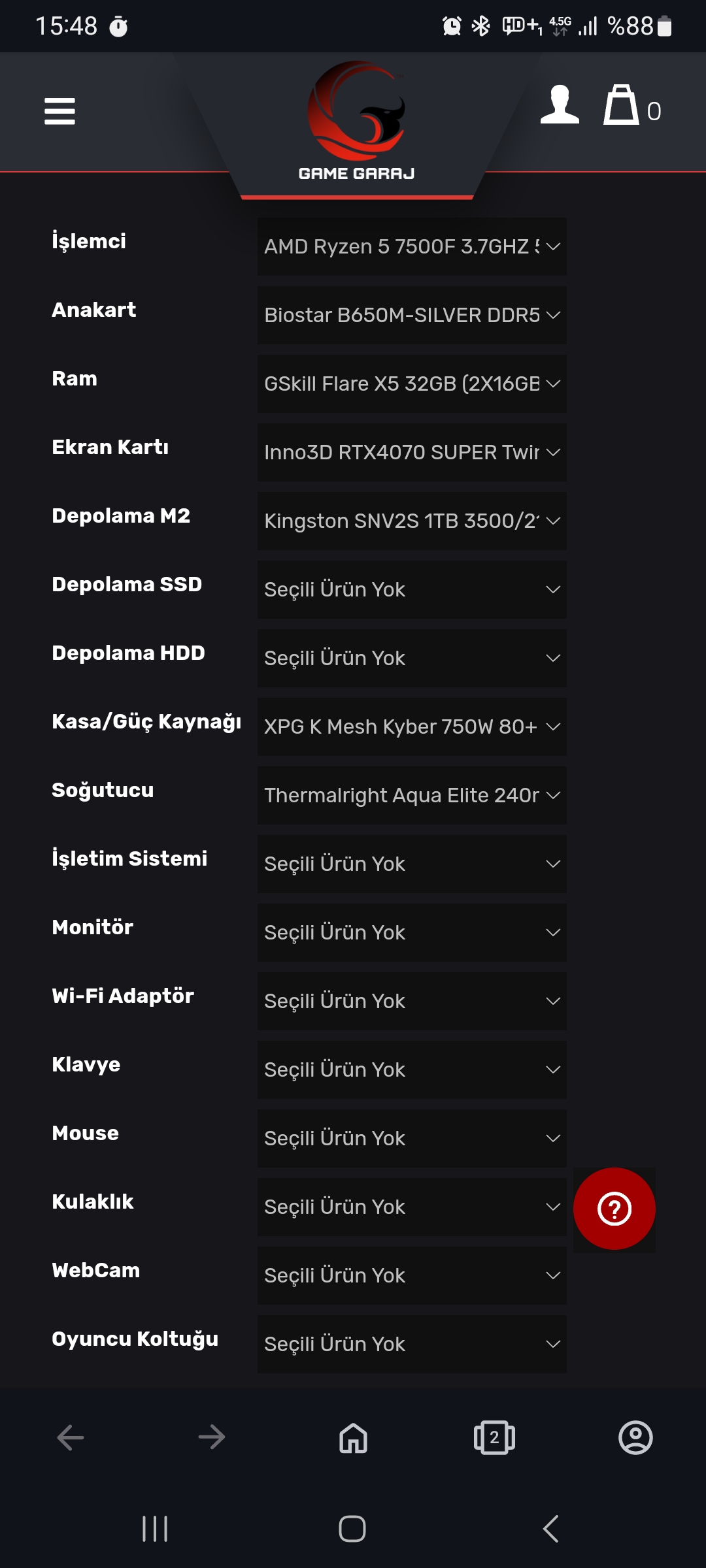Go back with browser back arrow
Screen dimensions: 706x1568
(x=71, y=1437)
